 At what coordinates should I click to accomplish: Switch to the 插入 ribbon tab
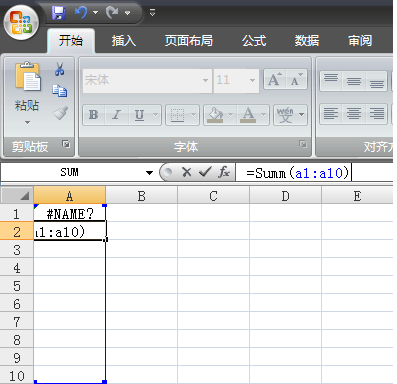click(x=124, y=41)
